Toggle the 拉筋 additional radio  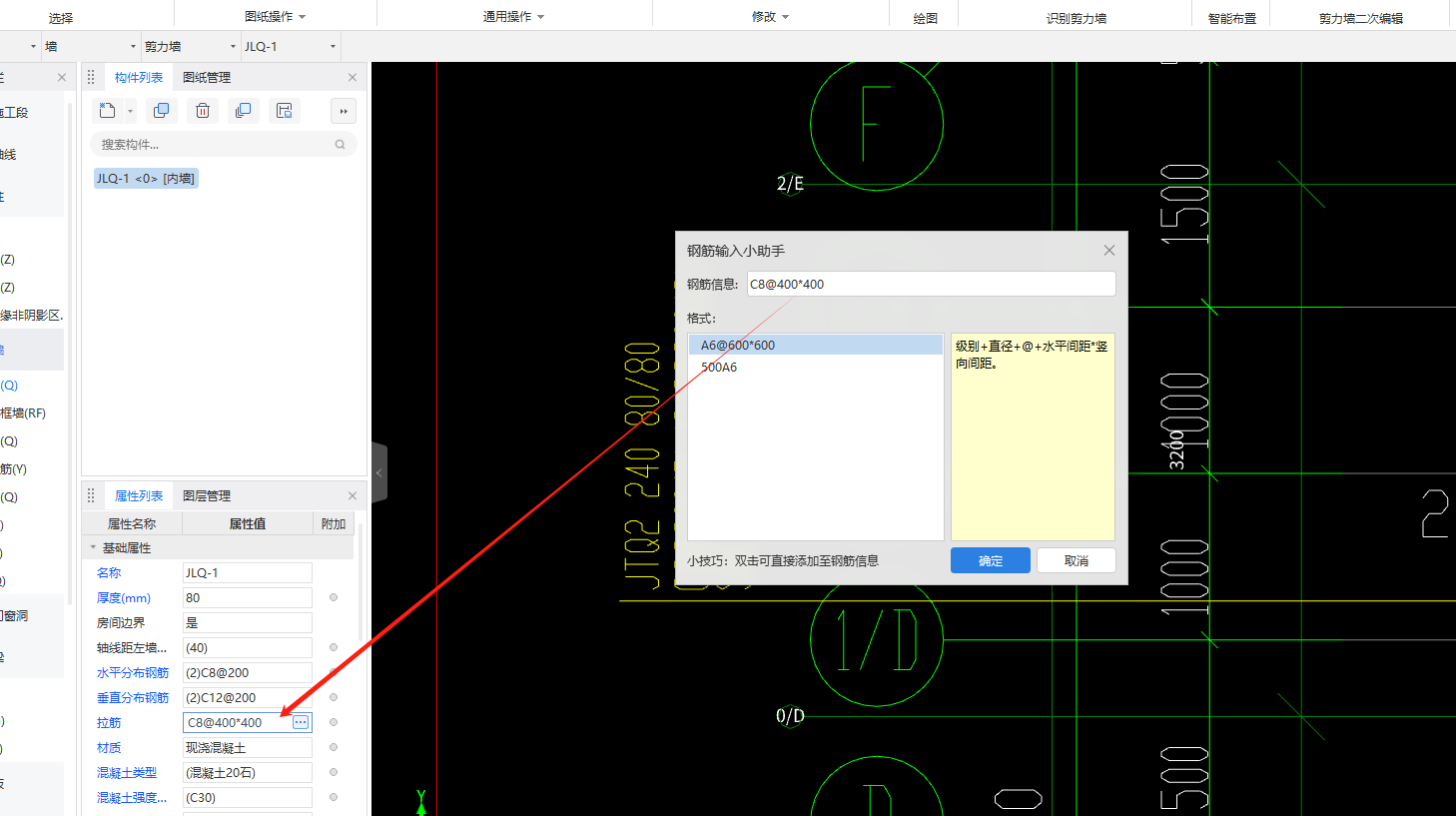334,722
